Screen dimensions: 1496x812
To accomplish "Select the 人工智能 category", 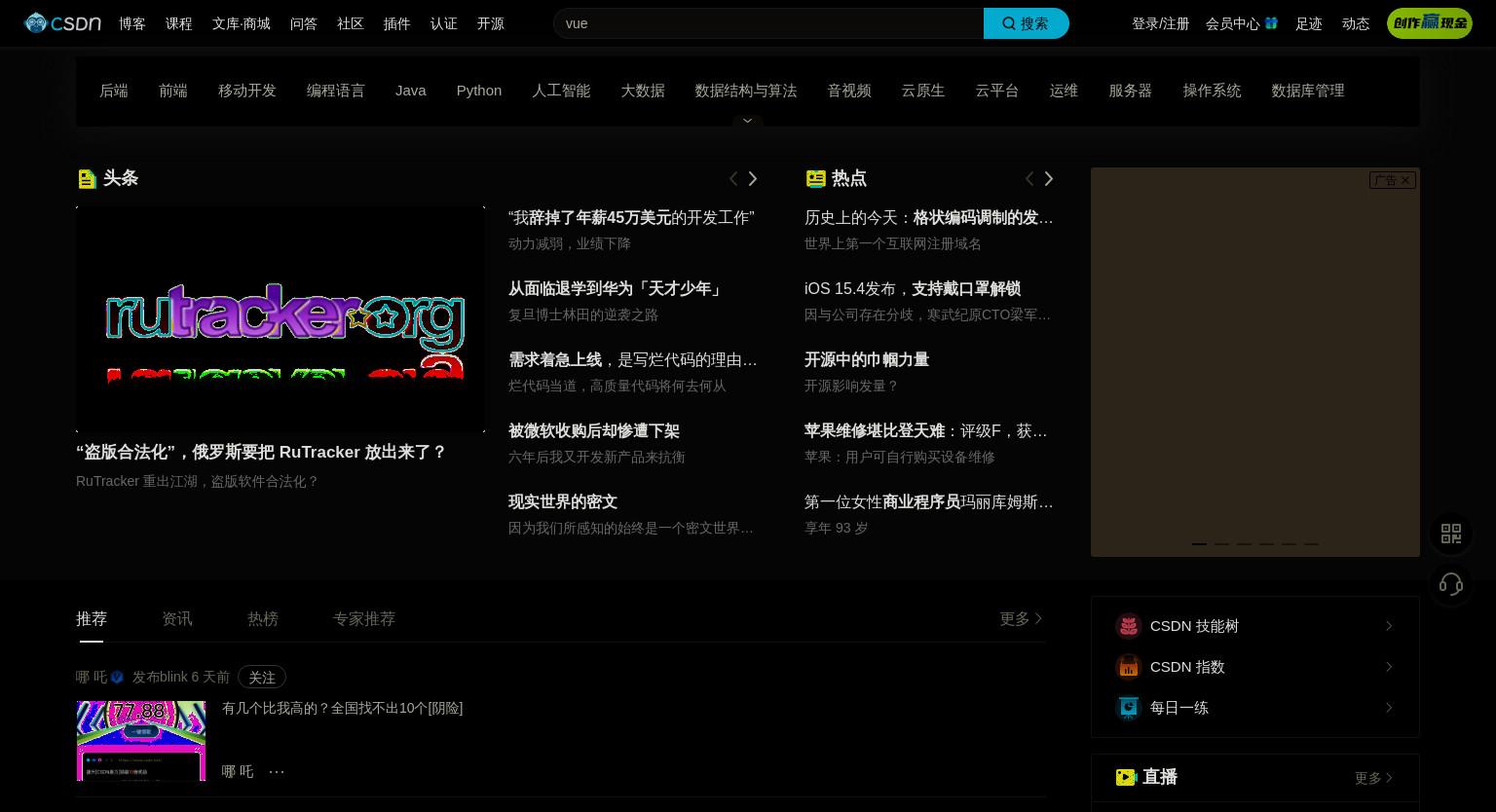I will tap(561, 91).
